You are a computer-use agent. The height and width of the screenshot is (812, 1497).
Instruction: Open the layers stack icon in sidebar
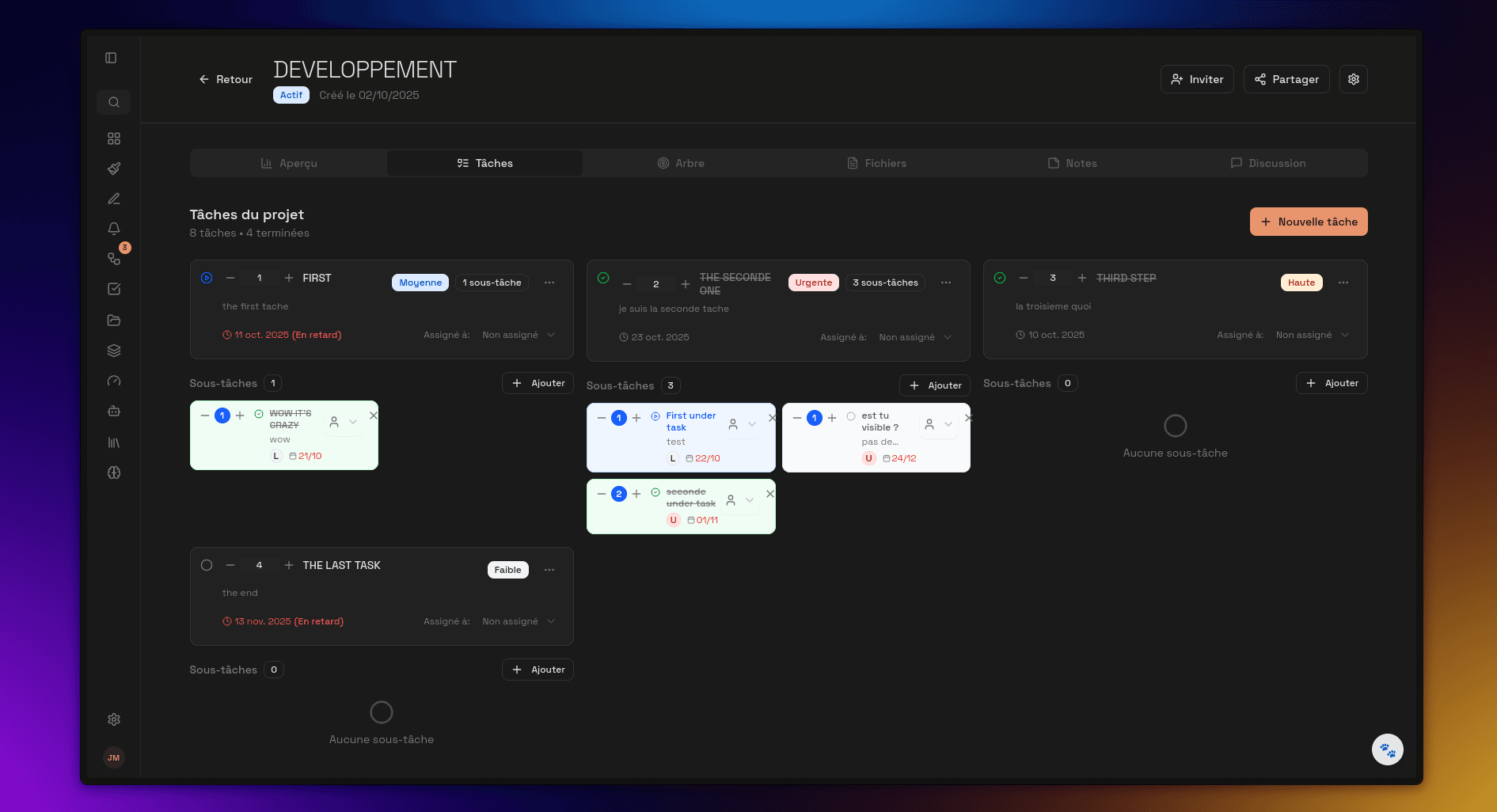[114, 351]
